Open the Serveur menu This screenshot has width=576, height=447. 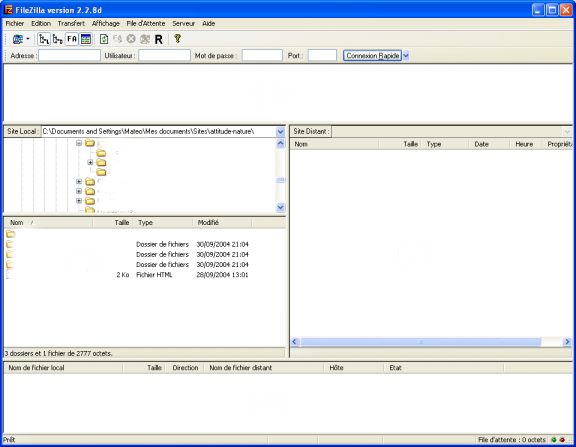coord(184,24)
